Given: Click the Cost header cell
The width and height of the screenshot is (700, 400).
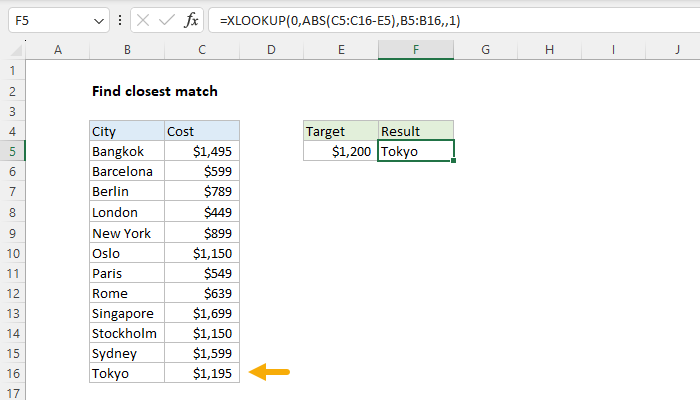Looking at the screenshot, I should click(202, 131).
